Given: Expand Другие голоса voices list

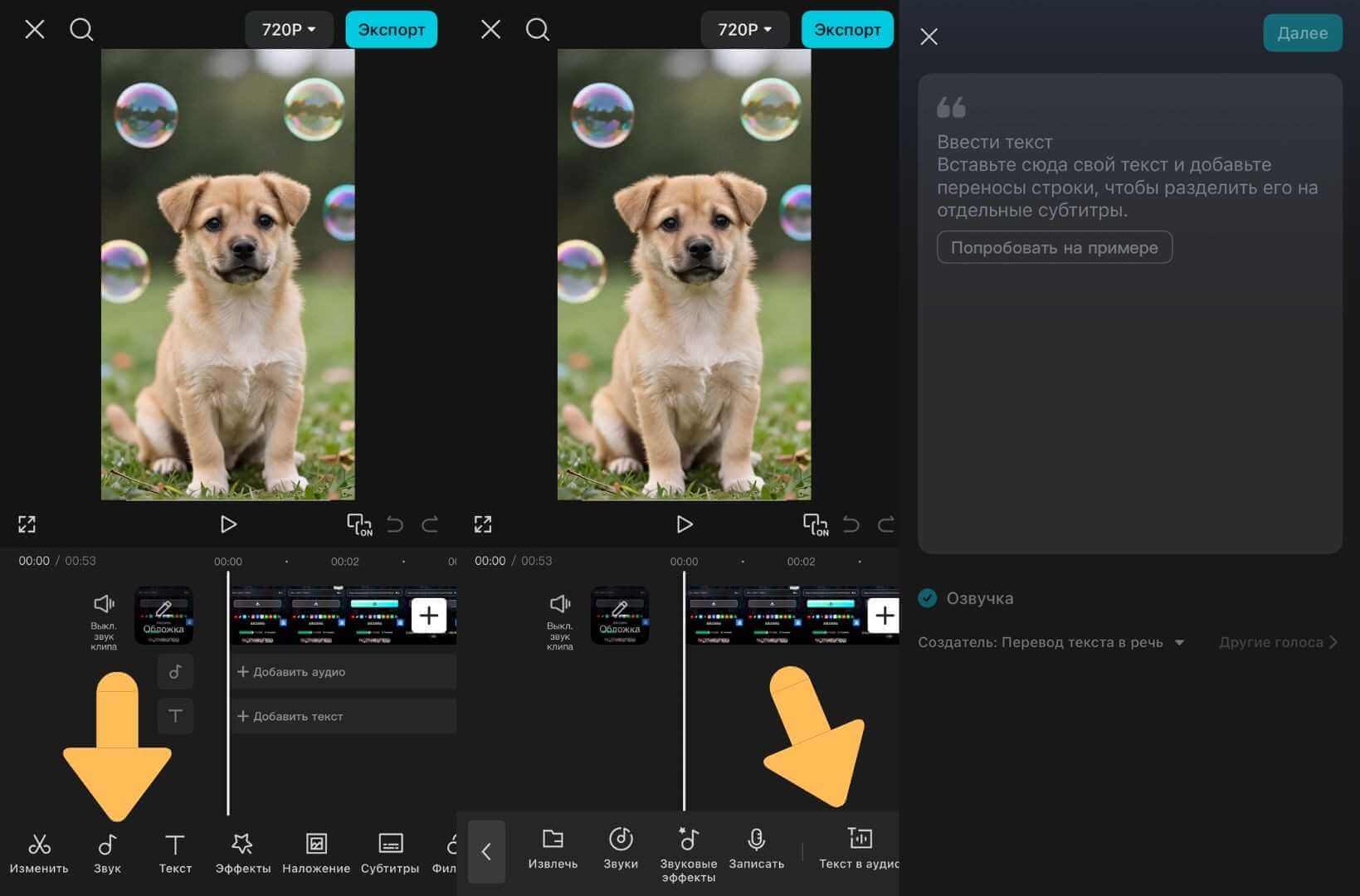Looking at the screenshot, I should (x=1278, y=642).
